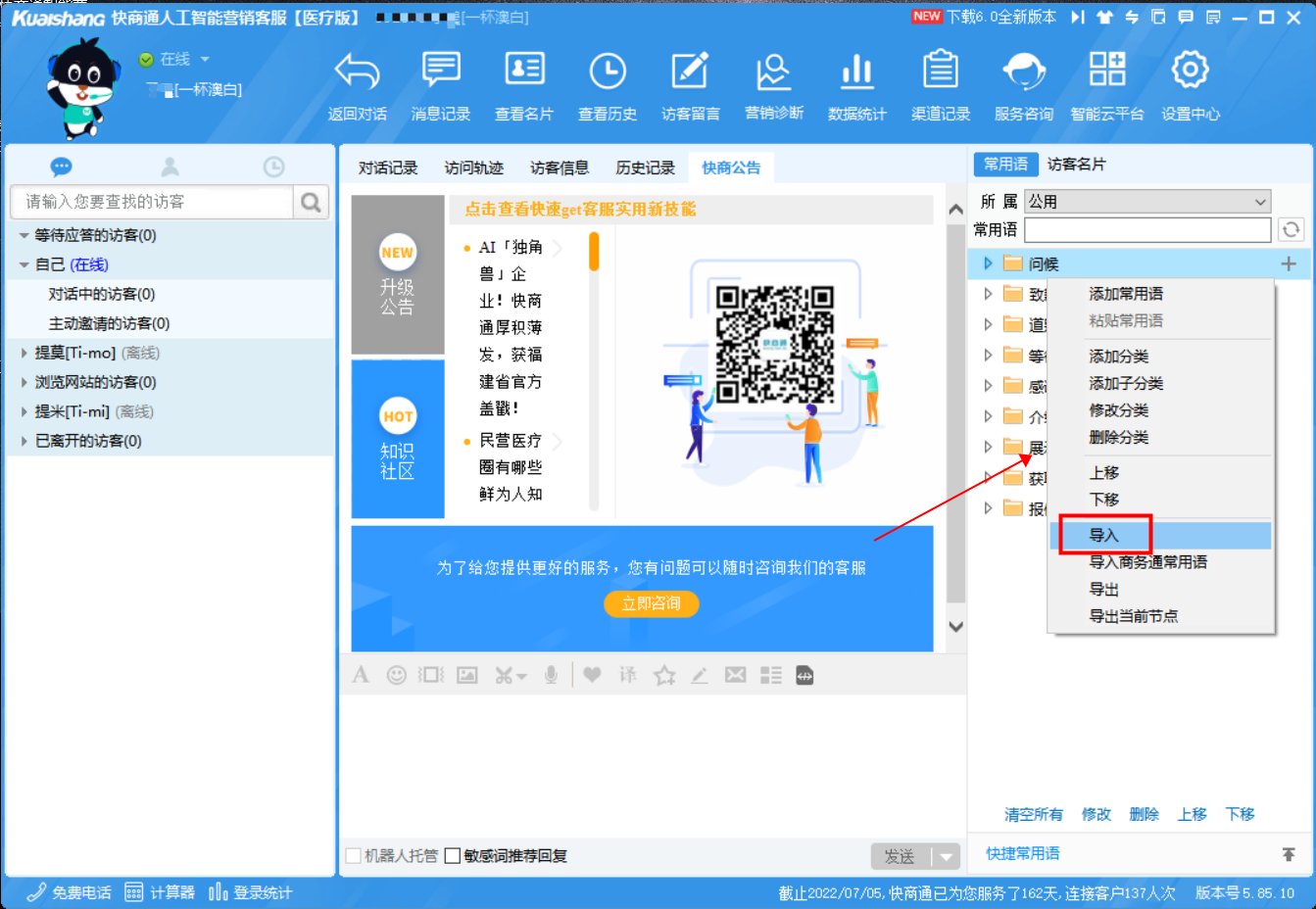
Task: Expand the 浏览网站的访客 group
Action: [x=24, y=382]
